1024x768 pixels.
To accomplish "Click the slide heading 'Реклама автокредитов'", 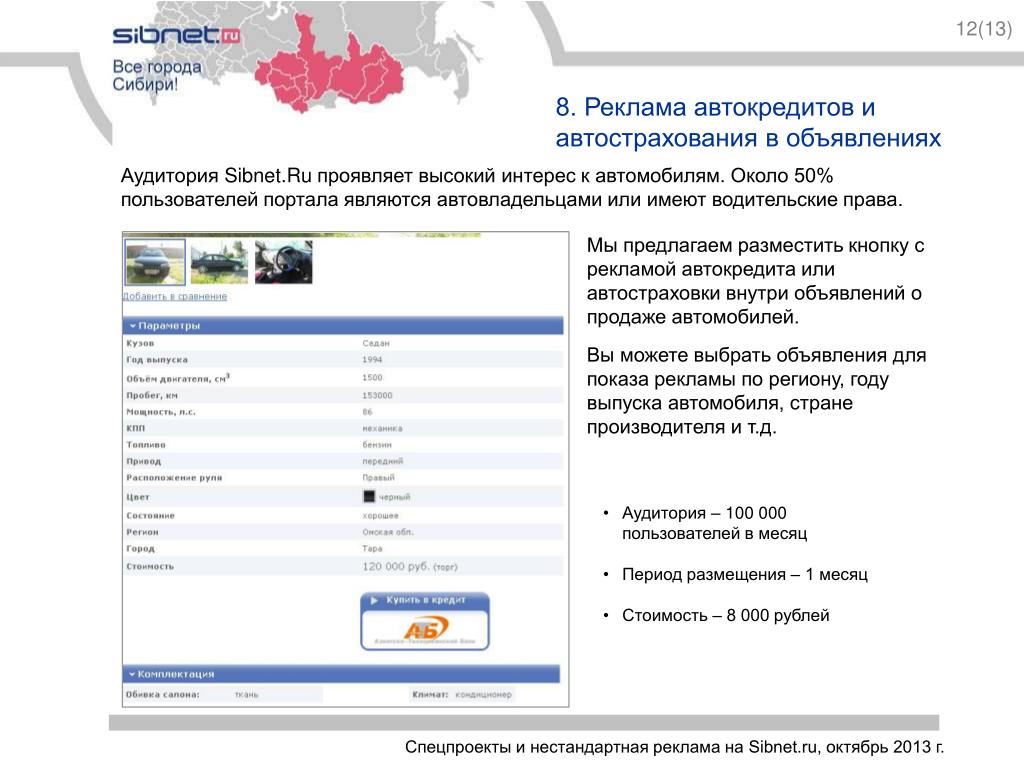I will pos(729,107).
